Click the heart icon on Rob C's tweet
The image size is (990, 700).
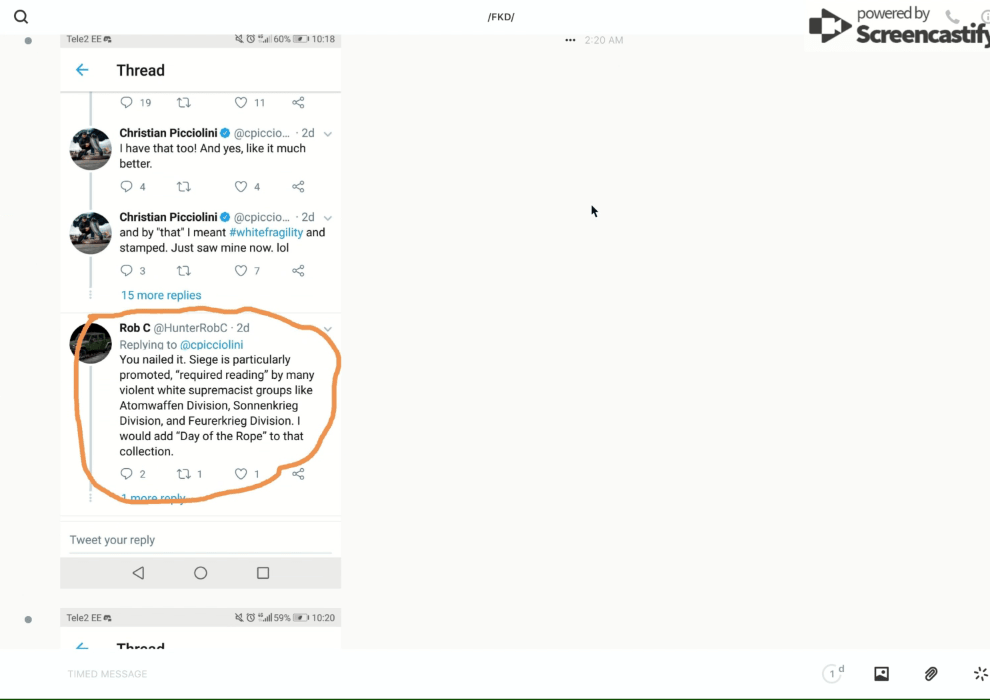(x=240, y=474)
